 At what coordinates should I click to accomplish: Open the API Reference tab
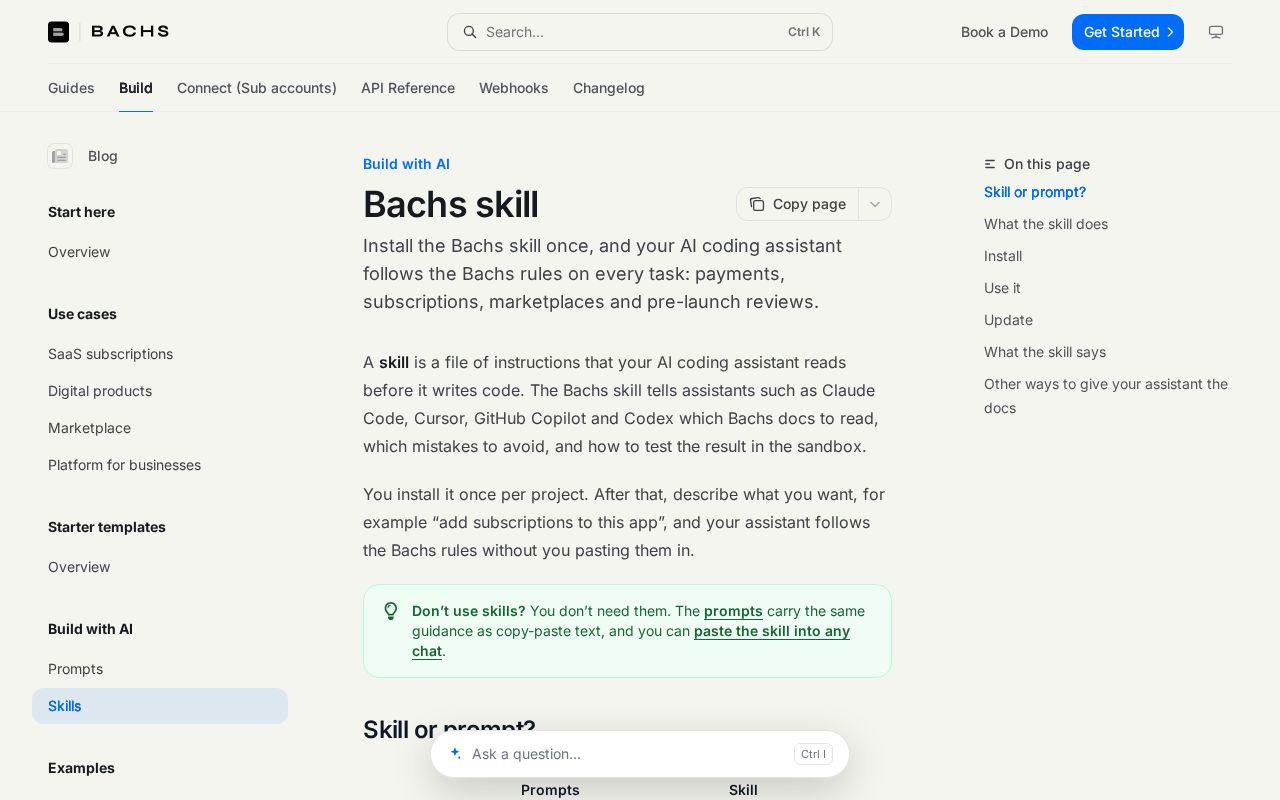tap(408, 88)
